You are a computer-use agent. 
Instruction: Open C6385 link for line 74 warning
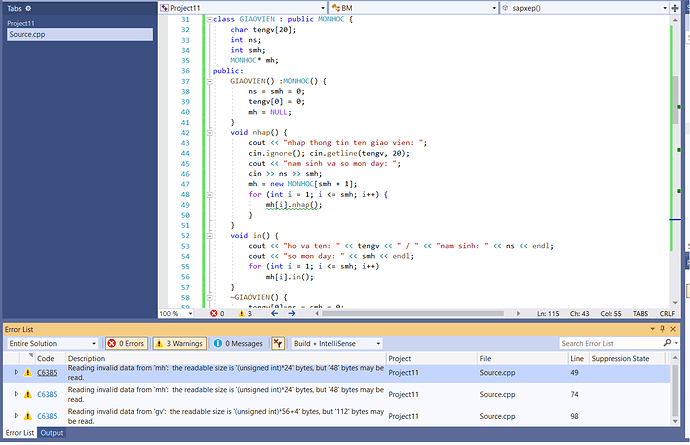47,394
